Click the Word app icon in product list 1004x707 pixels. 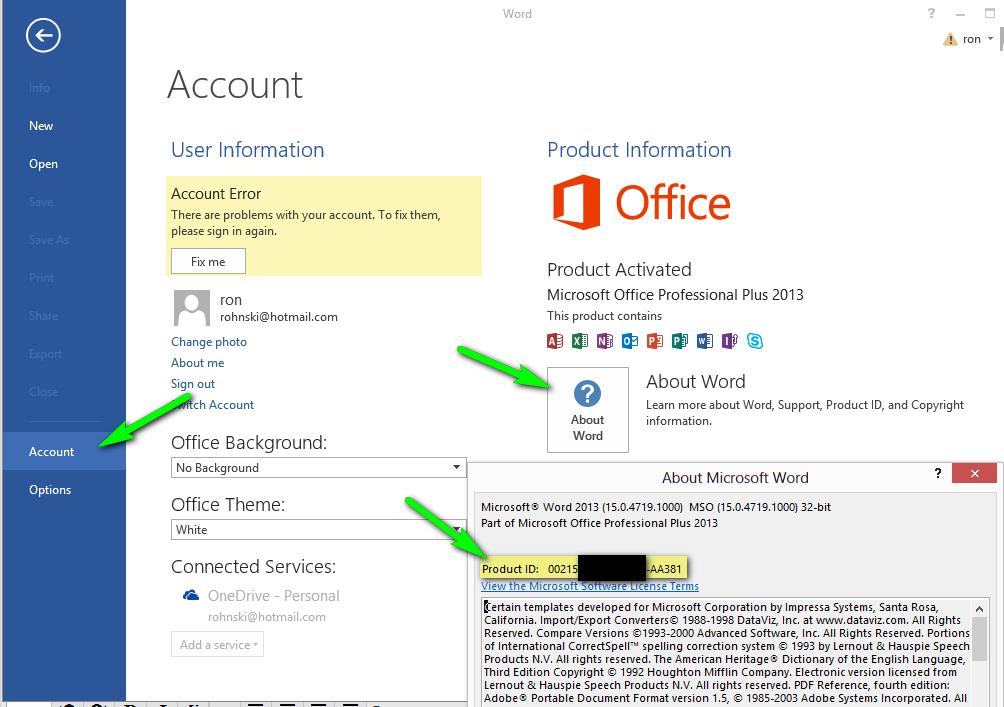pos(705,341)
